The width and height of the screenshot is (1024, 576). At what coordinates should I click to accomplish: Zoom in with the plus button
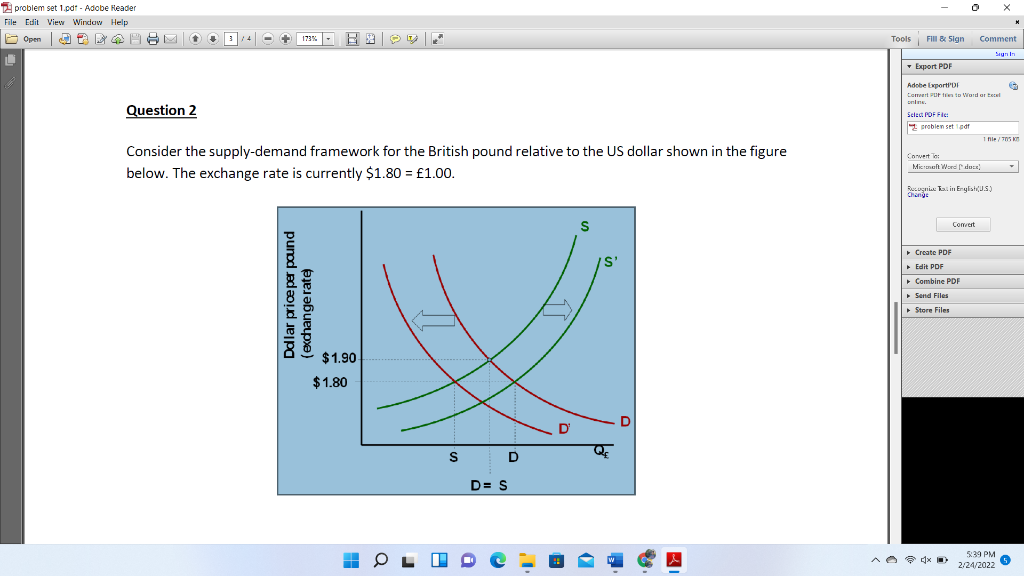pyautogui.click(x=285, y=39)
